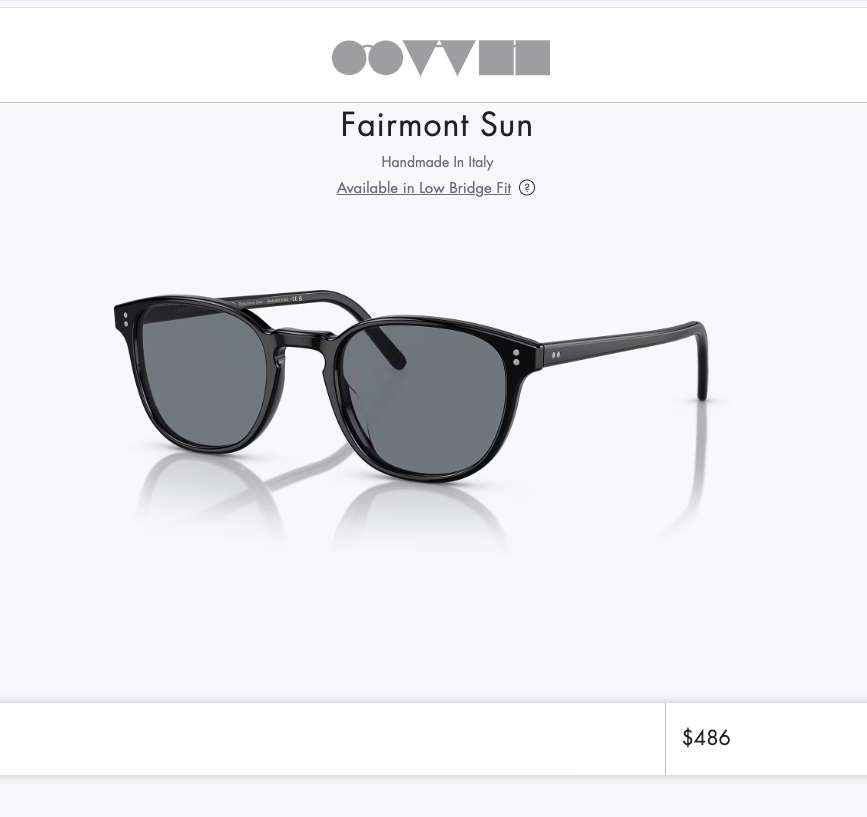
Task: Click the square-glasses shape in the header logo
Action: pos(514,58)
